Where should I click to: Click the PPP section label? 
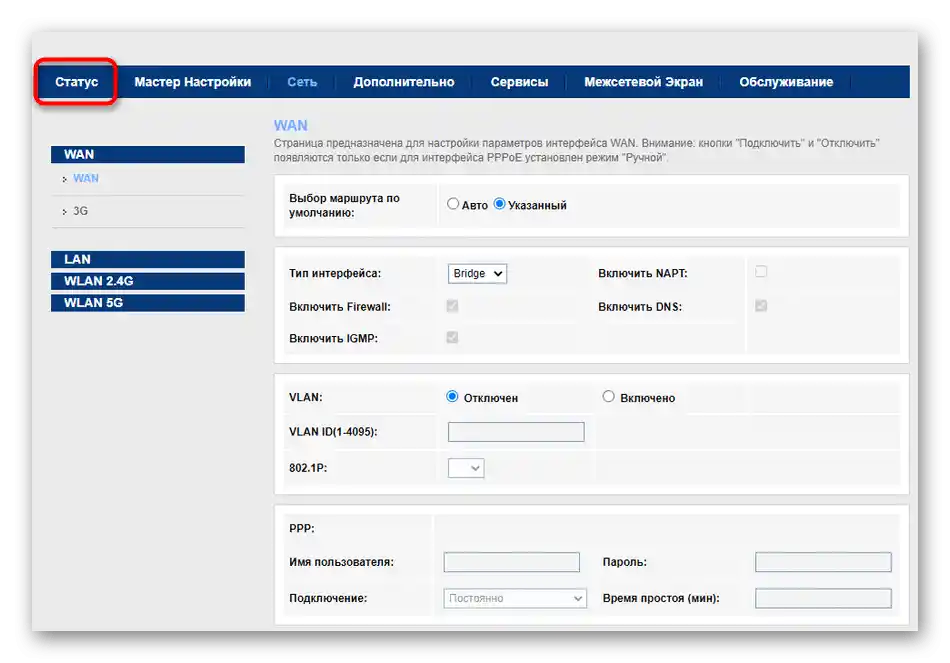[302, 528]
